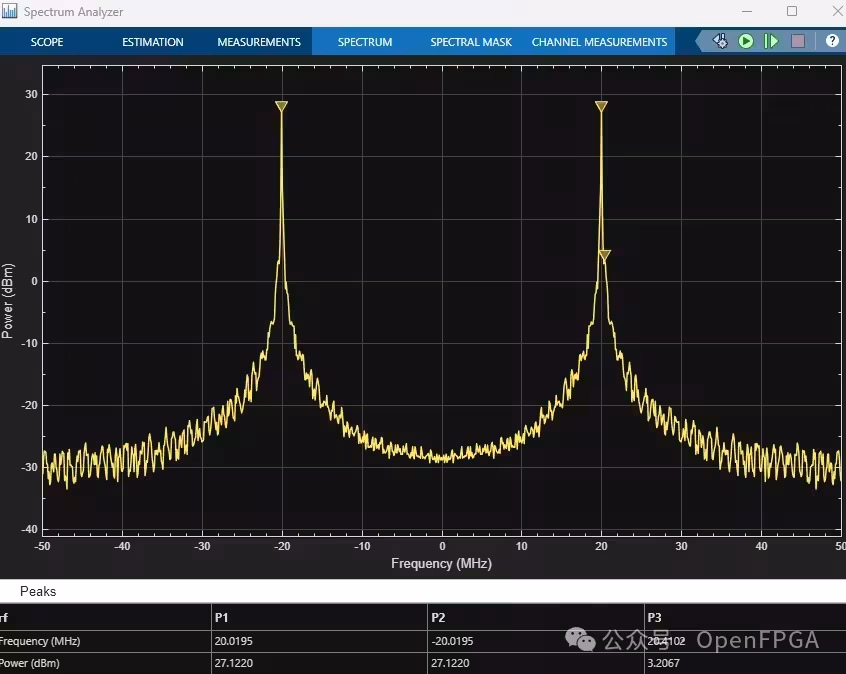Viewport: 846px width, 674px height.
Task: Click the peak marker at -20 MHz
Action: click(x=281, y=106)
